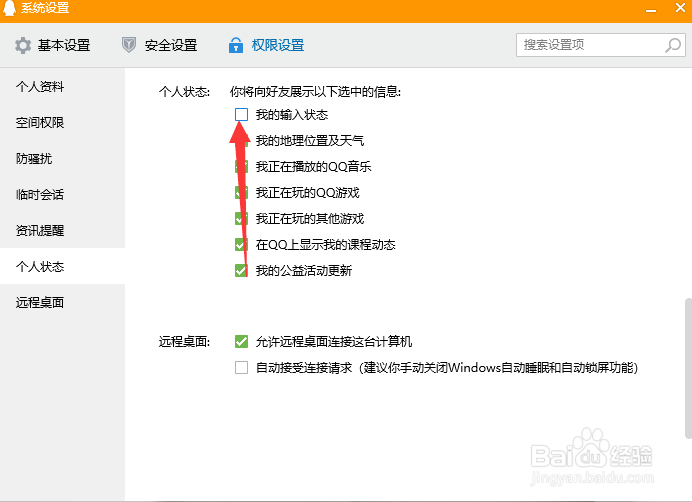
Task: Close the 系统设置 window
Action: [x=680, y=8]
